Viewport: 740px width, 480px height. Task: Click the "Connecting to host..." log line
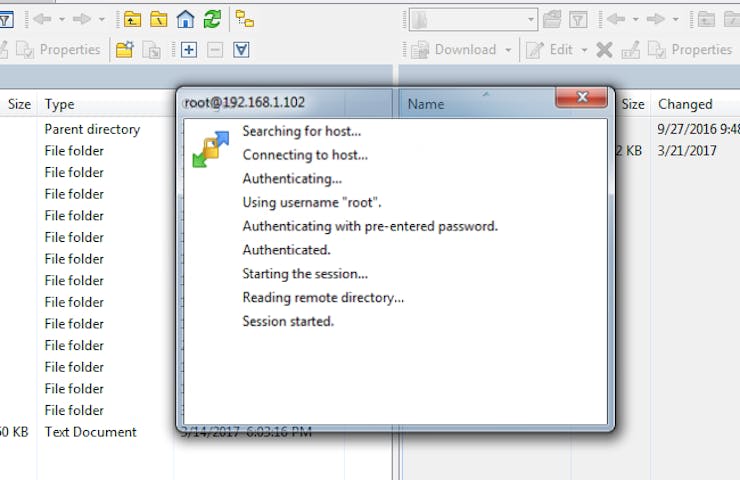point(305,155)
